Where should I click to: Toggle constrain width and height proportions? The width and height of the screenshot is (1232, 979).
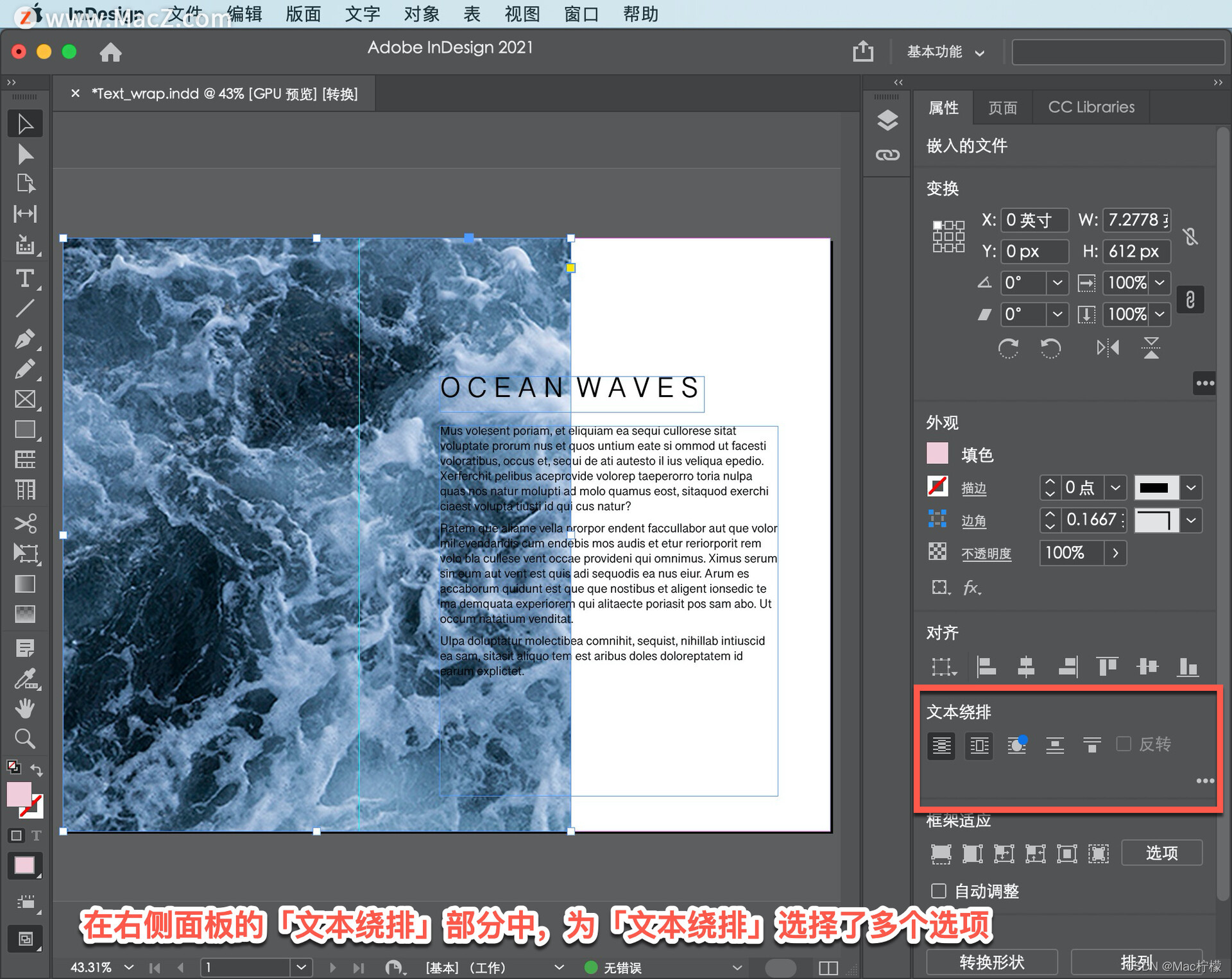tap(1190, 236)
